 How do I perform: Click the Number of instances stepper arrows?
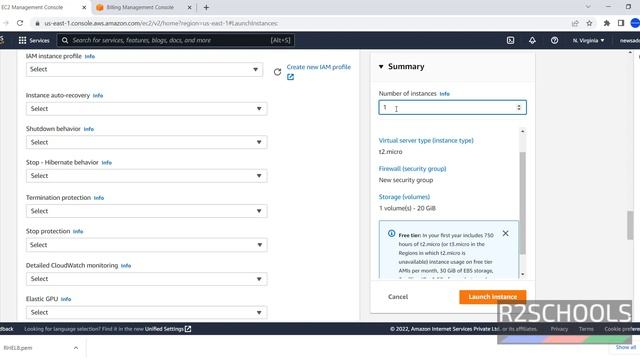519,107
